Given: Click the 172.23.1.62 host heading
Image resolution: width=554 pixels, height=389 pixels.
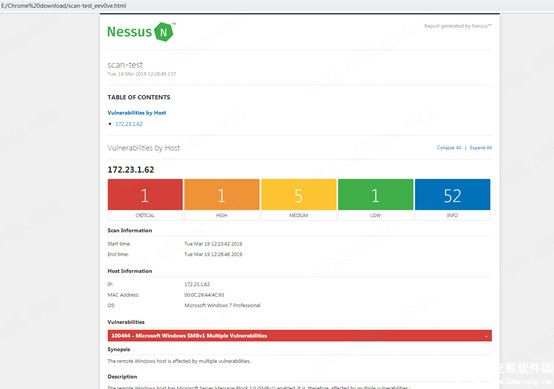Looking at the screenshot, I should [131, 170].
